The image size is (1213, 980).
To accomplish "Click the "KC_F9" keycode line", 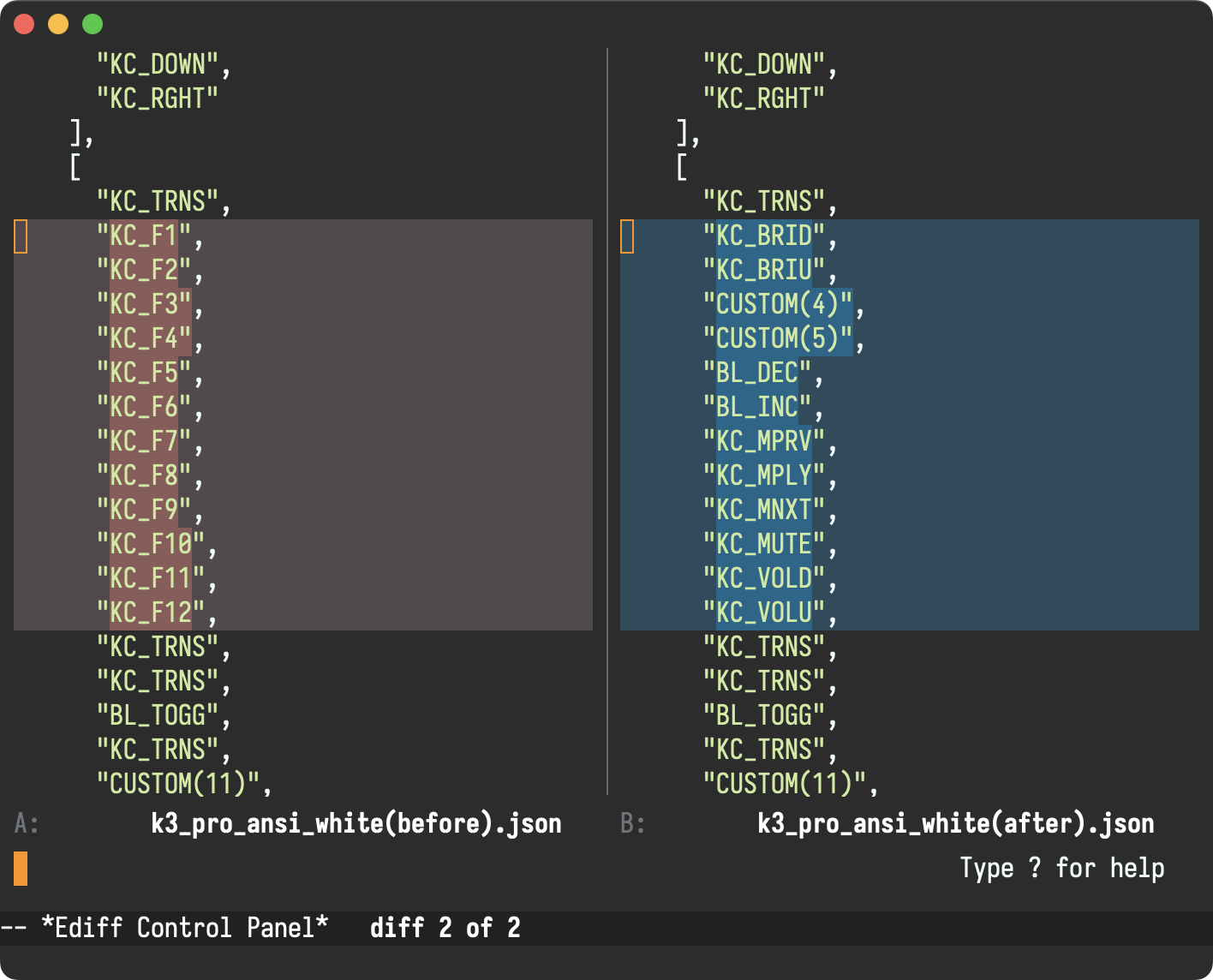I will [x=150, y=511].
